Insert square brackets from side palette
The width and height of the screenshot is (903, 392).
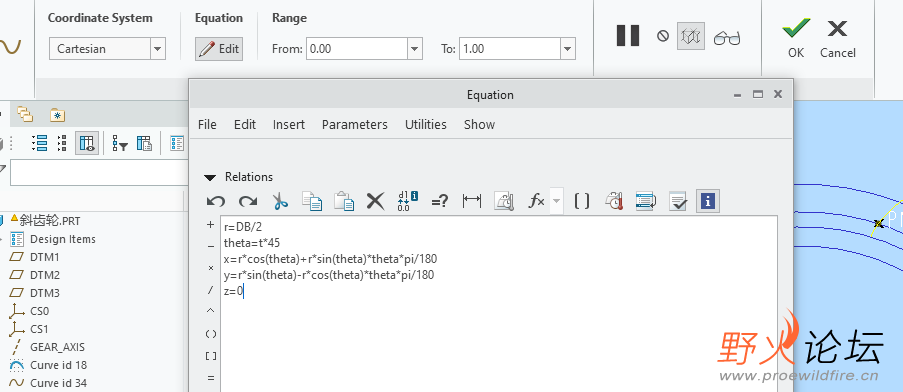(211, 356)
